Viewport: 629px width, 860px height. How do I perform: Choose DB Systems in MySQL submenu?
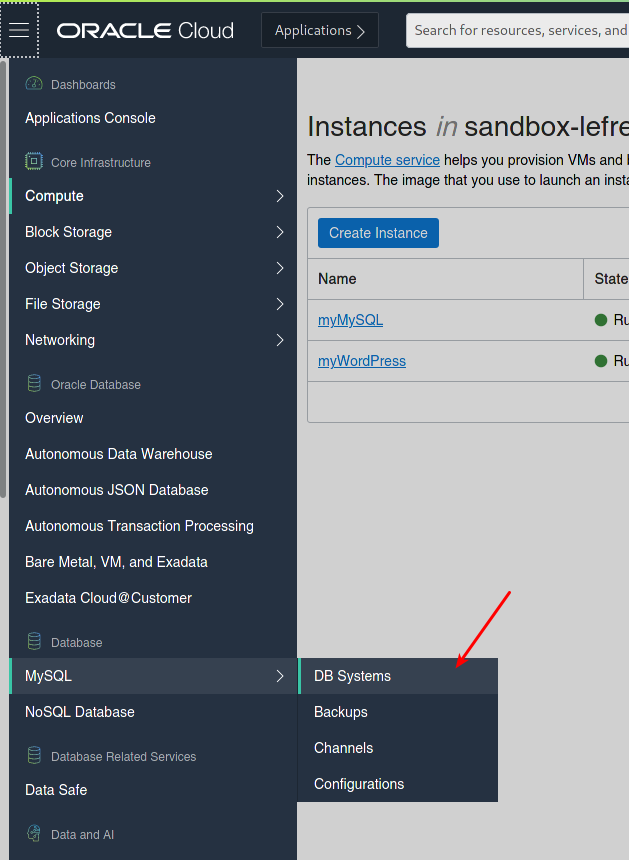point(398,676)
